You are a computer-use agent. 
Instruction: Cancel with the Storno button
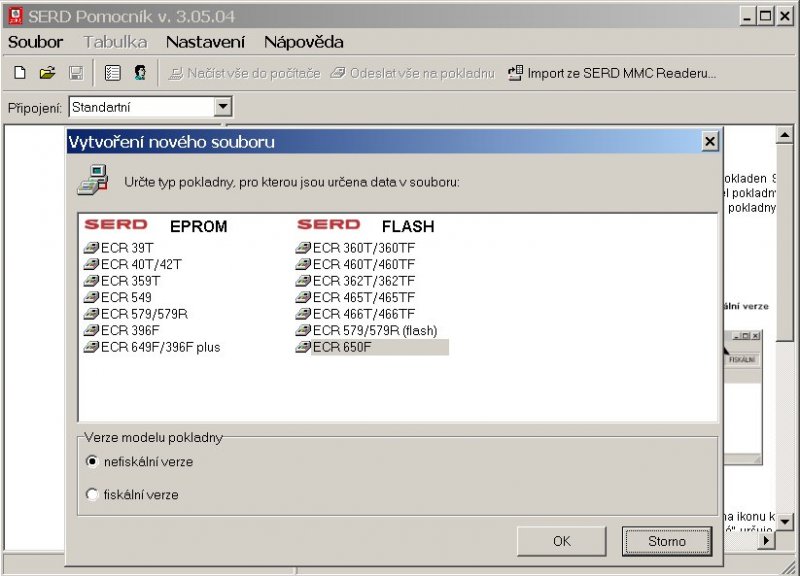666,541
